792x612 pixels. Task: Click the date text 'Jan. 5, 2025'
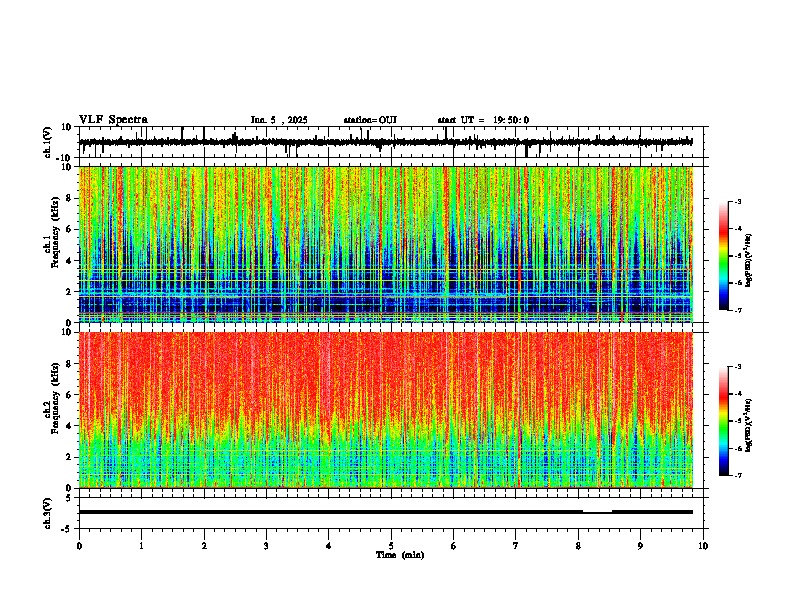tap(279, 120)
